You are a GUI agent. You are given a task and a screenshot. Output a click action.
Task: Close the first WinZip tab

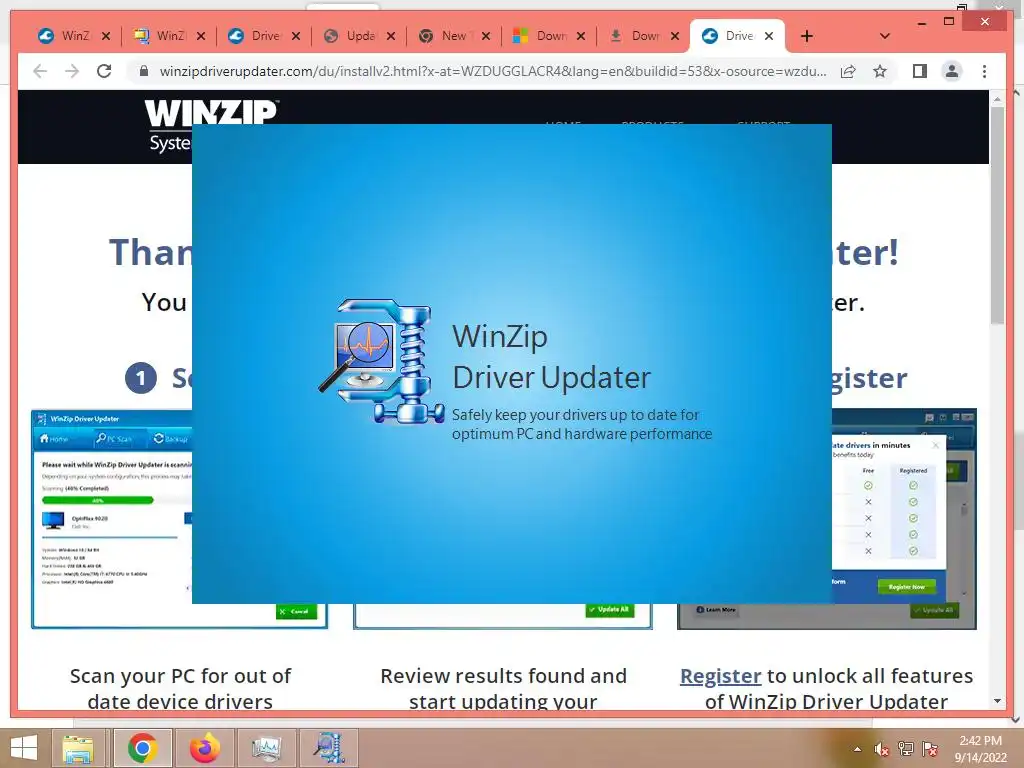point(106,36)
